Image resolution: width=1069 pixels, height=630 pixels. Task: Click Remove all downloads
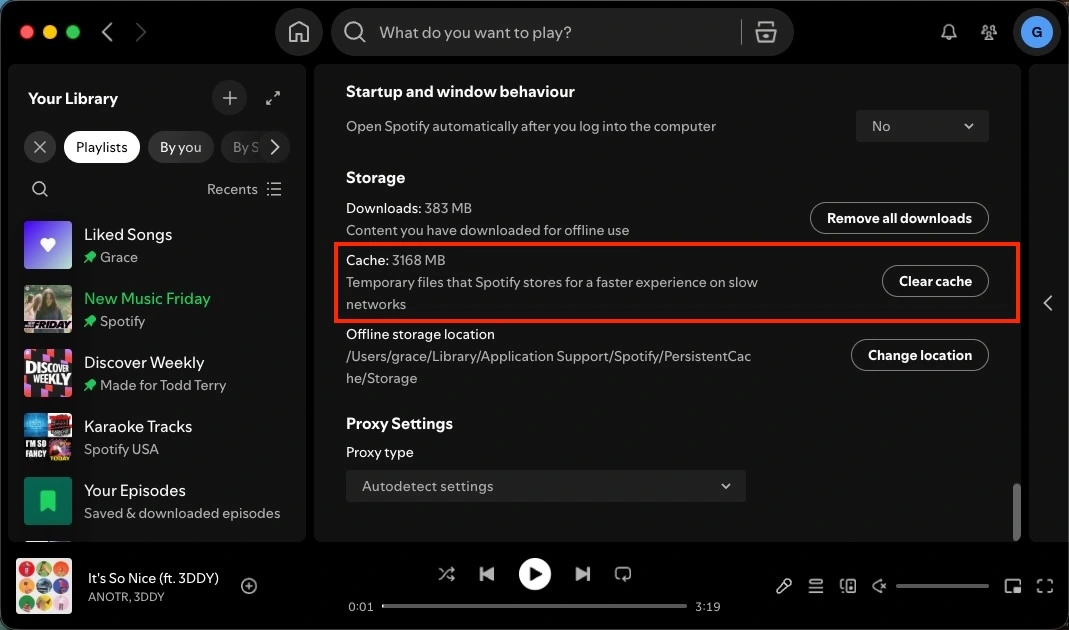tap(899, 218)
